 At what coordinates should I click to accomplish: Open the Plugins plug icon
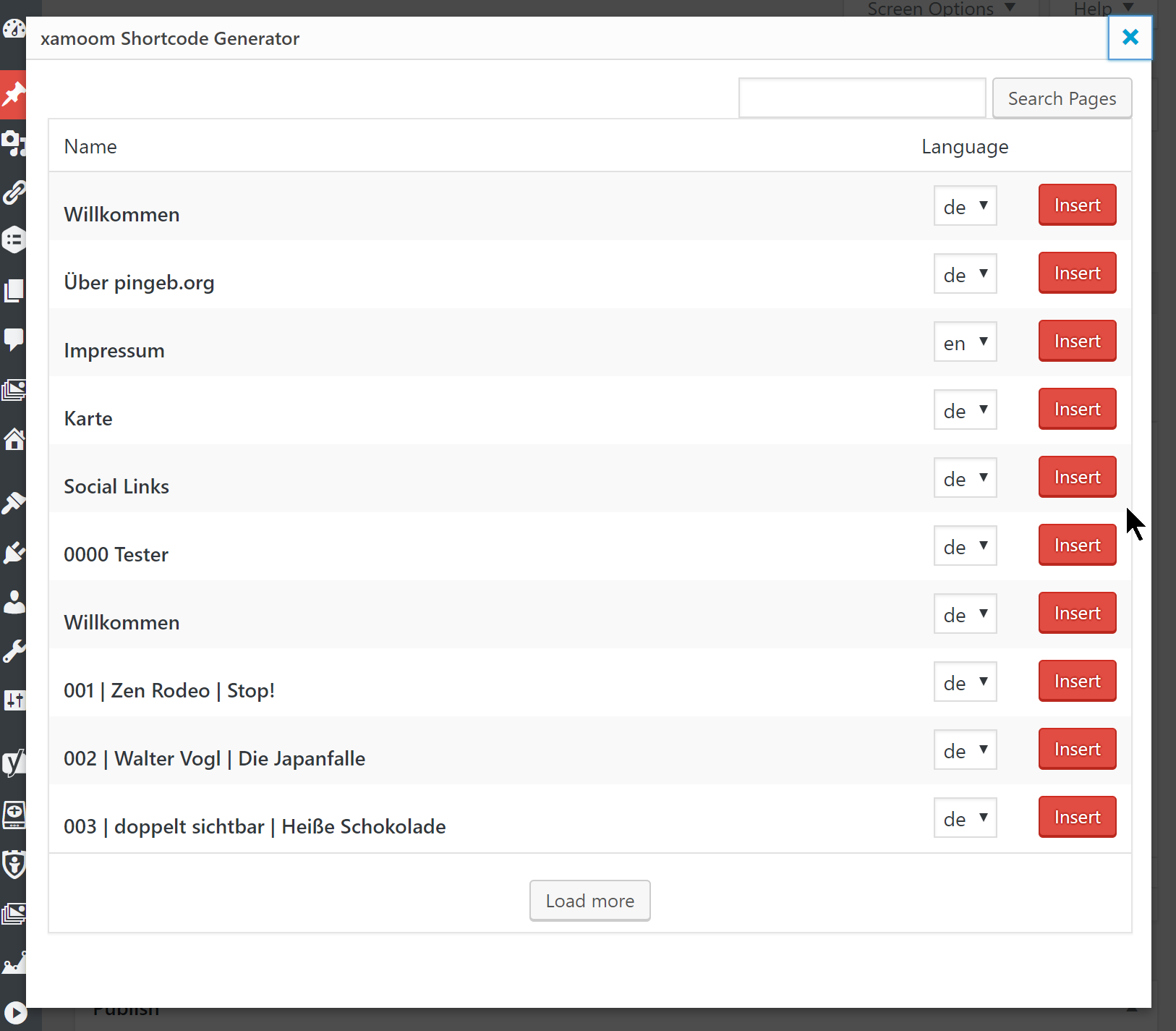[x=13, y=553]
